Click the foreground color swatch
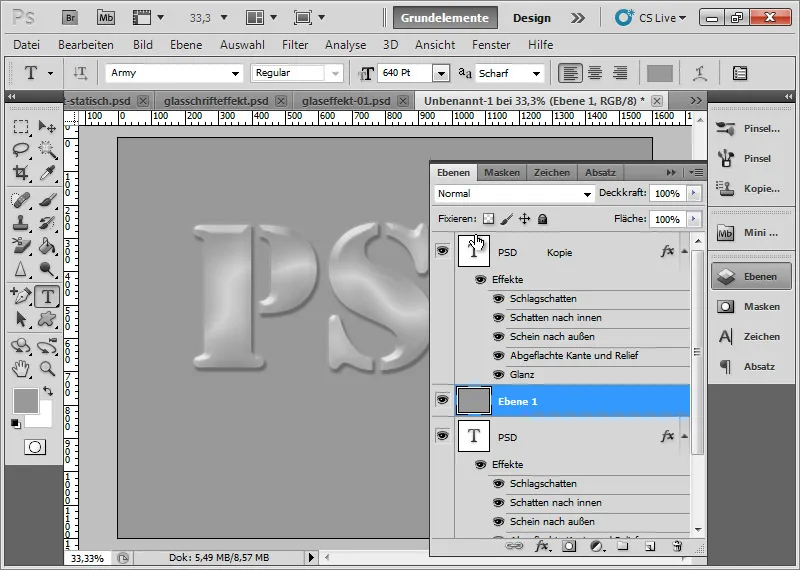This screenshot has width=800, height=570. click(x=26, y=401)
